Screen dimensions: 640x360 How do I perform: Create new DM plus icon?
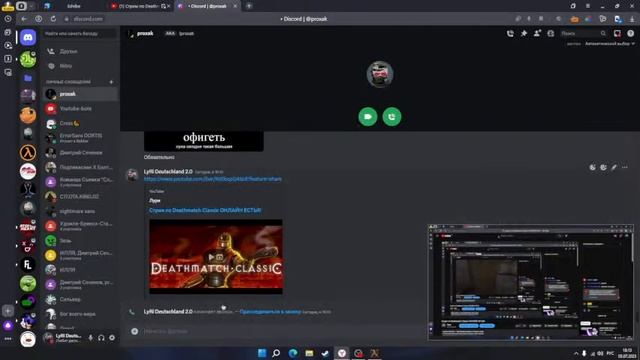111,82
